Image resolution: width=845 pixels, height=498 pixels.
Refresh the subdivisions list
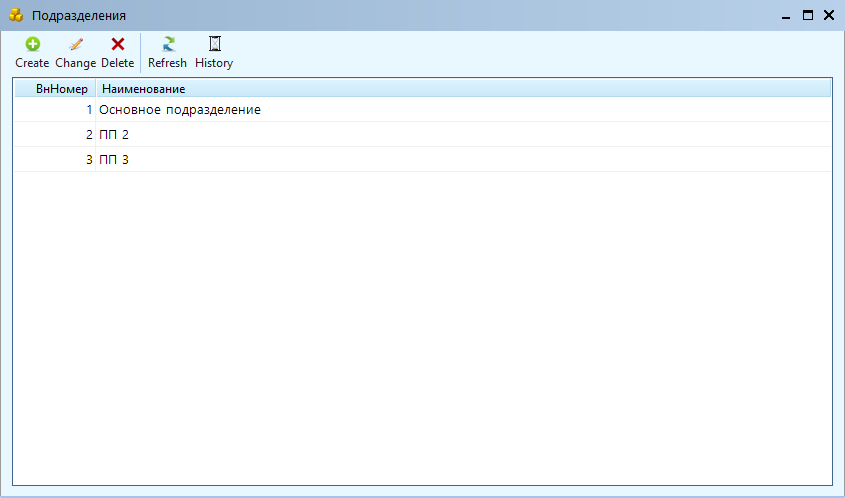[167, 52]
